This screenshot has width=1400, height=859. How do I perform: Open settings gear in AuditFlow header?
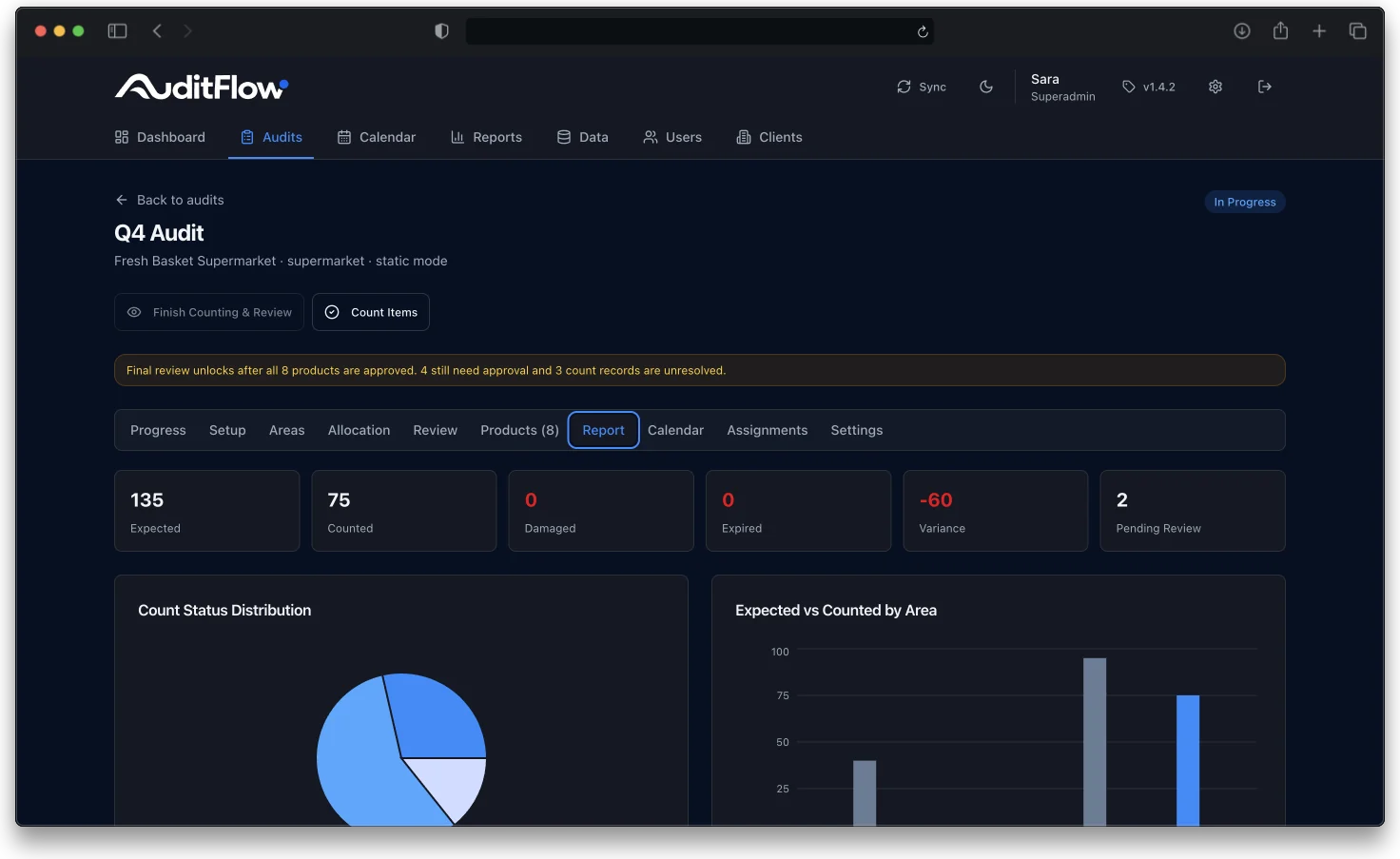coord(1215,87)
